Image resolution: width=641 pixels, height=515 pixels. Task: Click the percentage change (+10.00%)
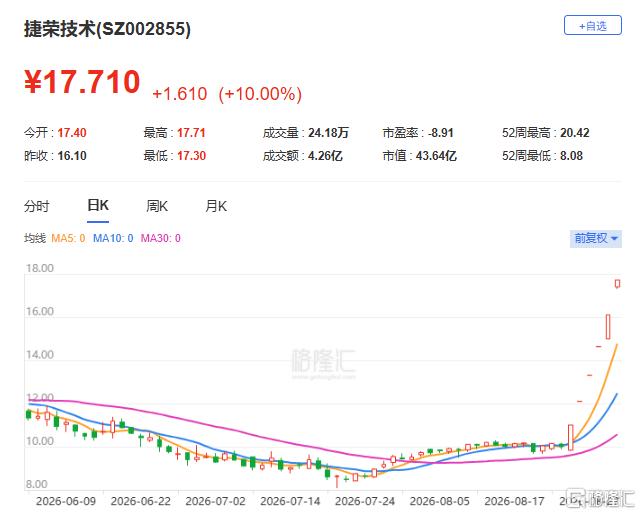click(260, 94)
